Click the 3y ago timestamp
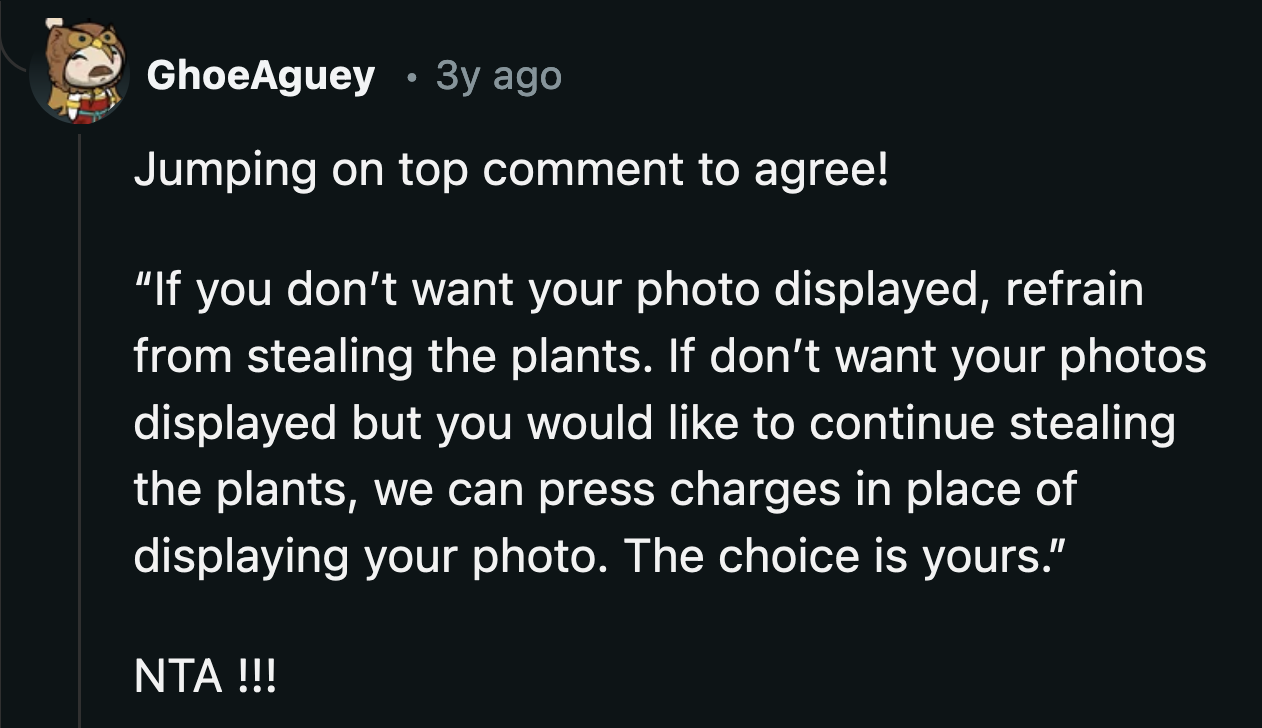1262x728 pixels. pos(499,75)
